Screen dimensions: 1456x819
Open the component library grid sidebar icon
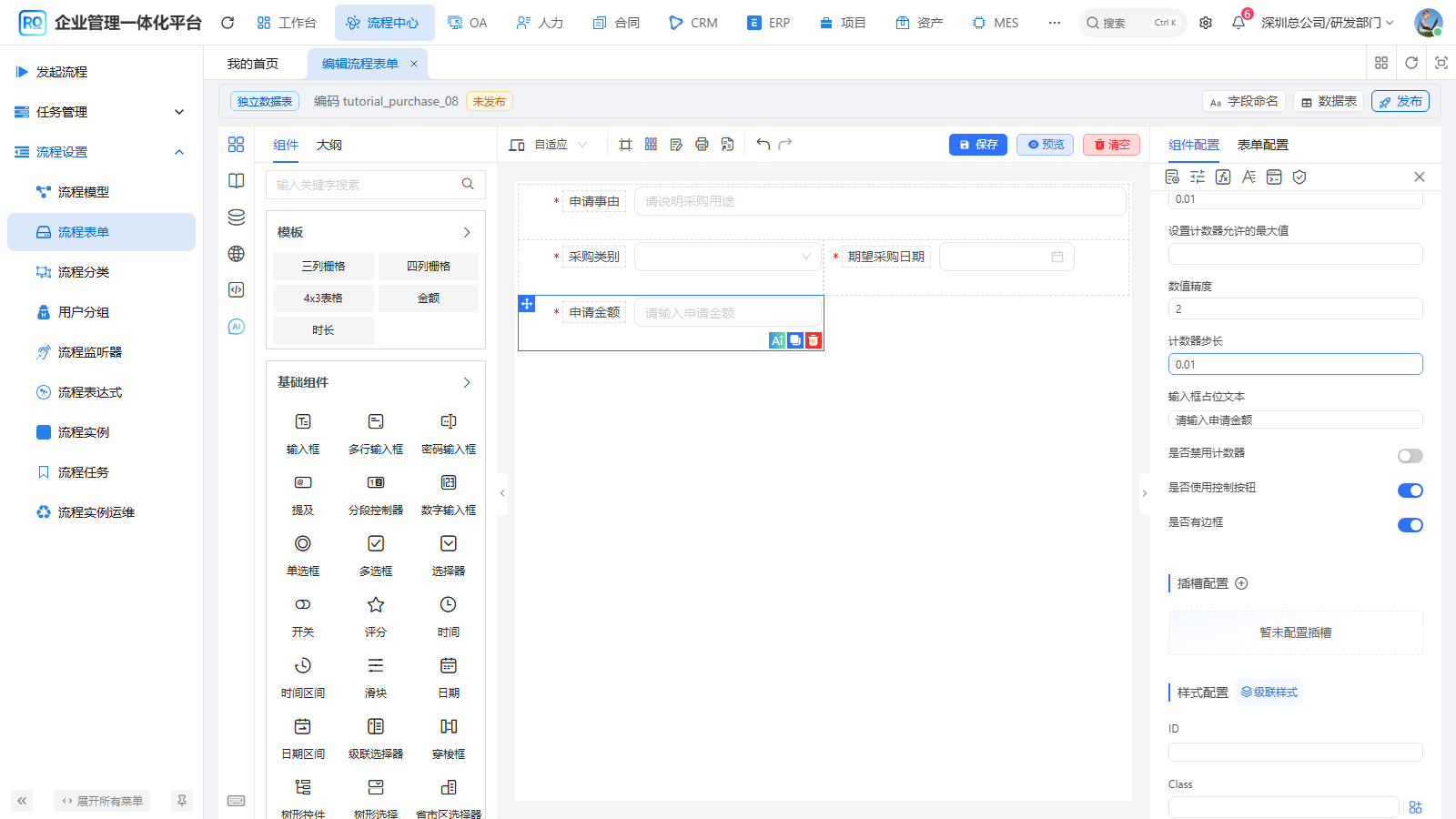(x=237, y=145)
